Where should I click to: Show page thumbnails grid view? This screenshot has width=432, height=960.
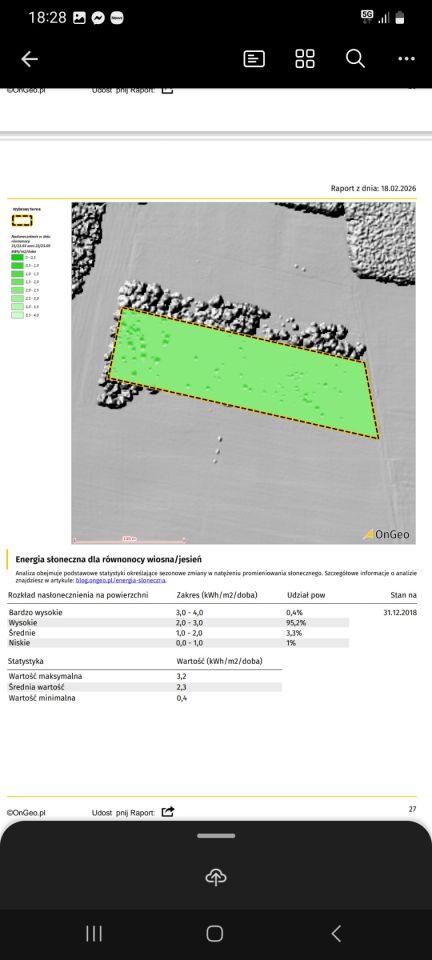pos(305,59)
